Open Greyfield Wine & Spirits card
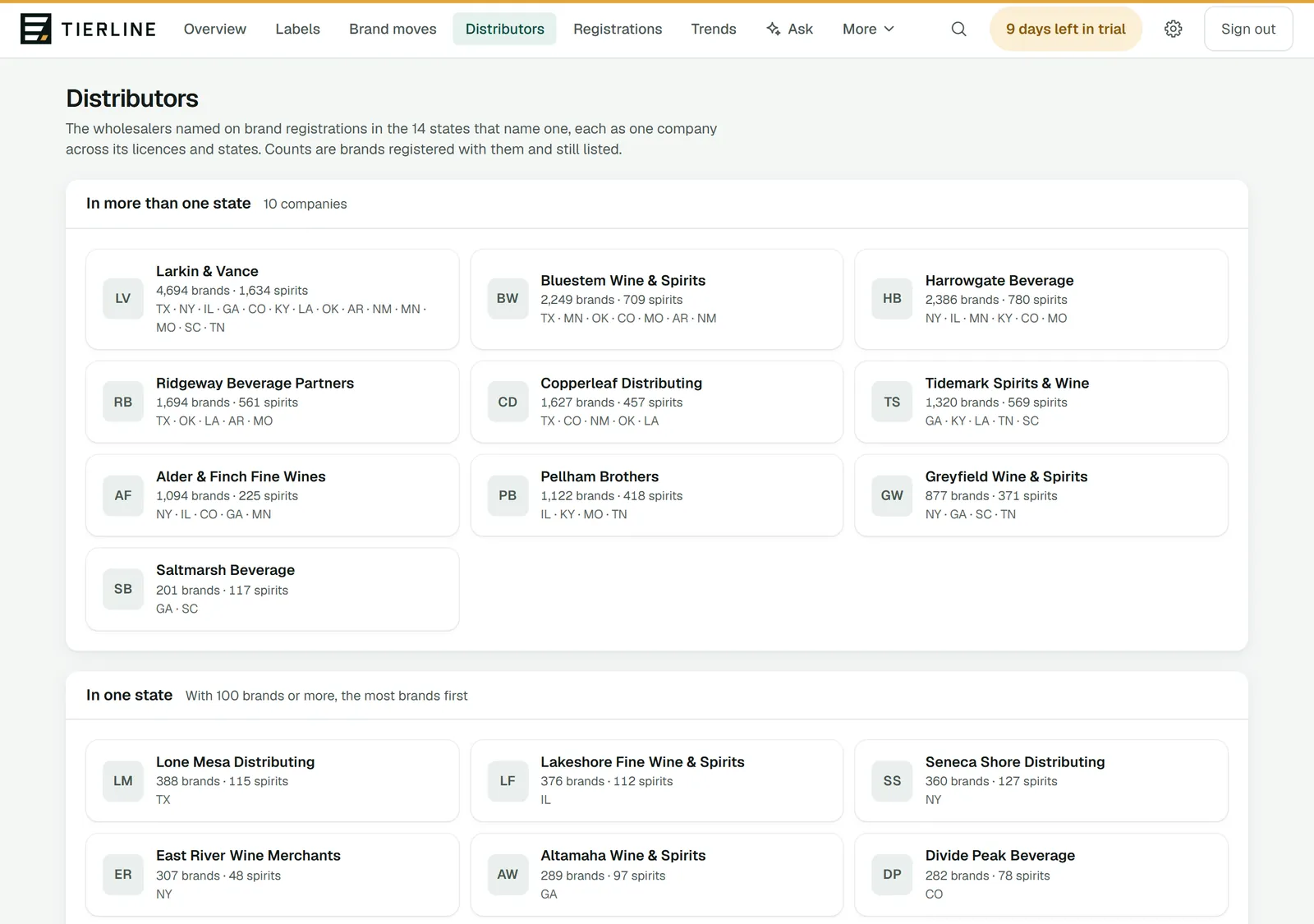Image resolution: width=1314 pixels, height=924 pixels. pyautogui.click(x=1041, y=496)
